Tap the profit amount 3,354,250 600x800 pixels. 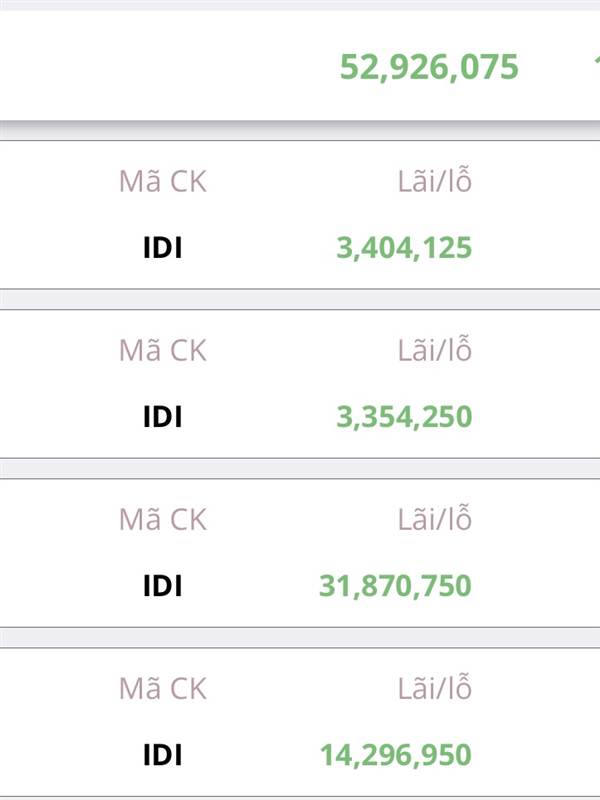coord(404,416)
